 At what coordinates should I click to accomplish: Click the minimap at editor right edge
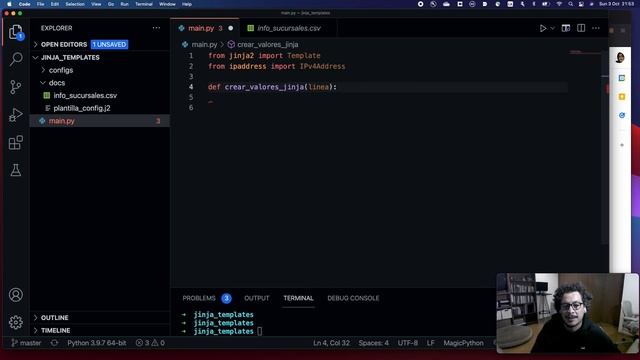coord(585,52)
